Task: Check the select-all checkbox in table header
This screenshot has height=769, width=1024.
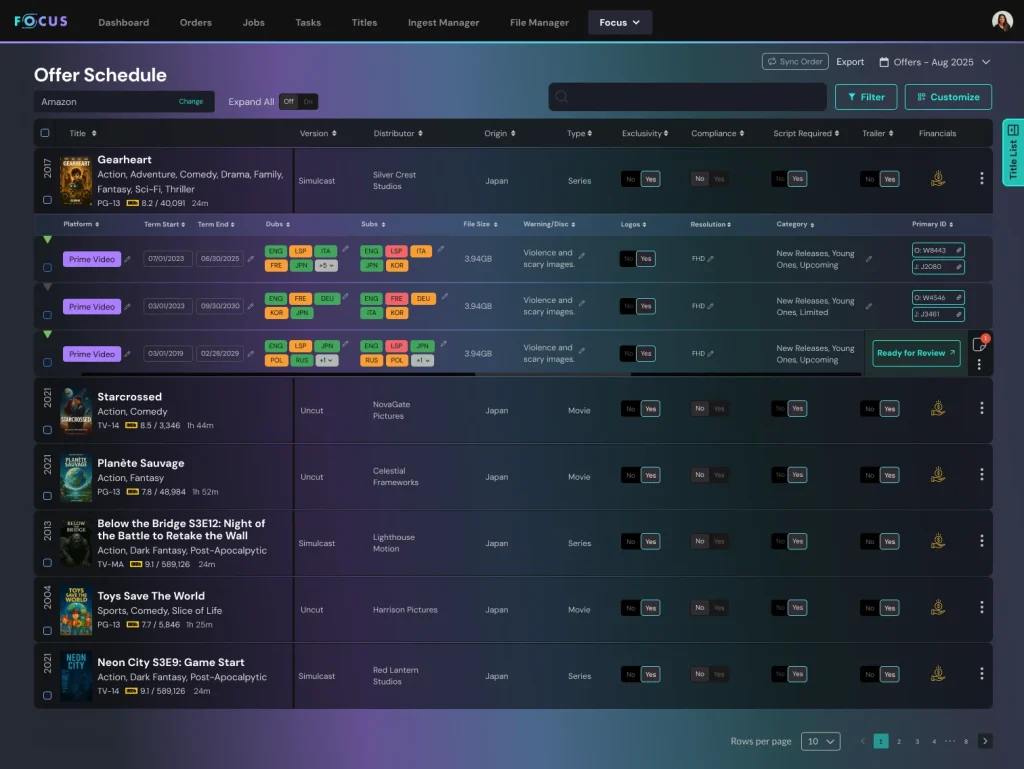Action: (45, 133)
